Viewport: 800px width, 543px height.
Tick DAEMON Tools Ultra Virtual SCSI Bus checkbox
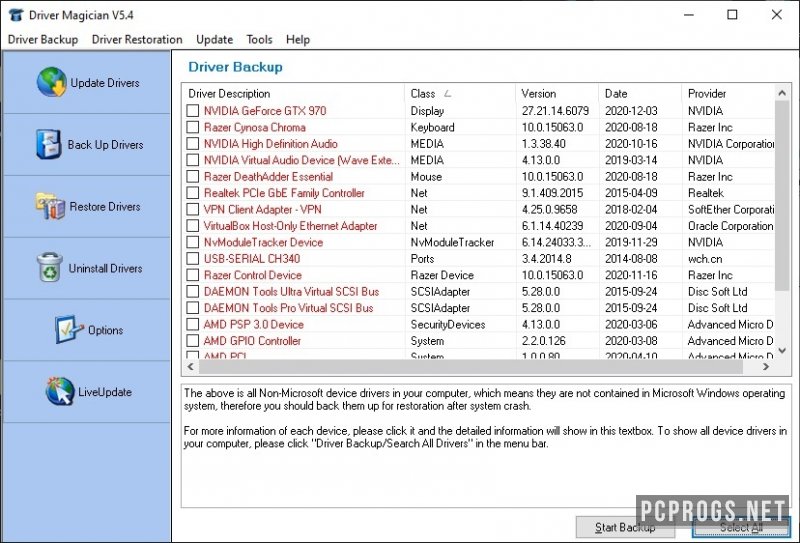point(192,291)
